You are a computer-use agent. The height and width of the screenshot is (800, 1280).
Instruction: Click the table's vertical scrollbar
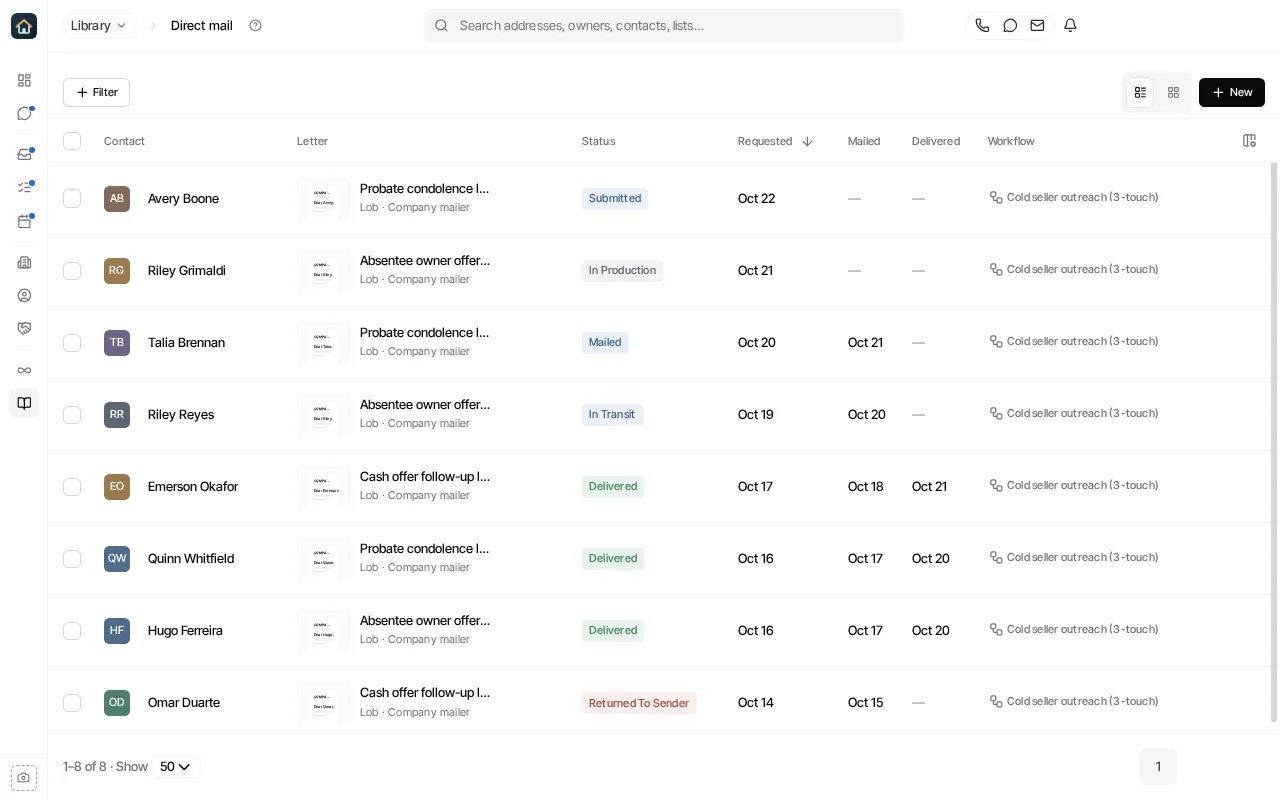point(1274,441)
